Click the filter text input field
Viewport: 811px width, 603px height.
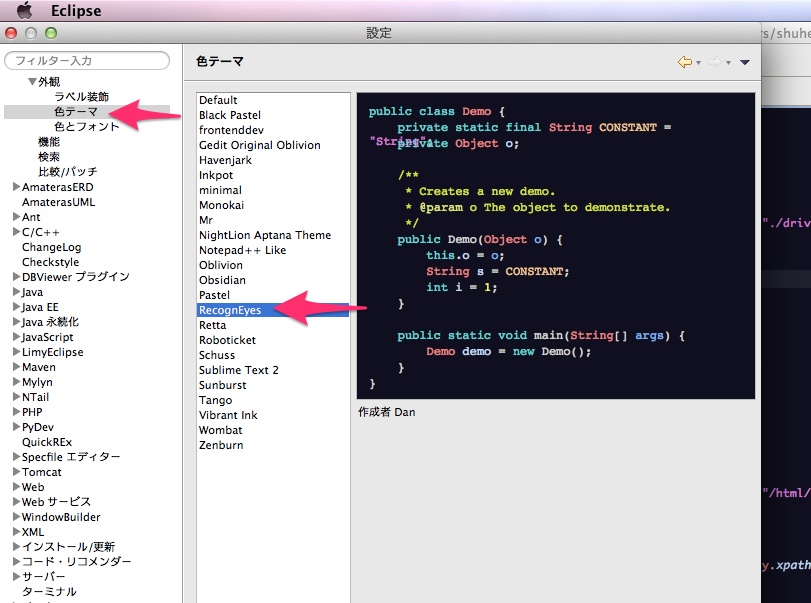pyautogui.click(x=87, y=61)
